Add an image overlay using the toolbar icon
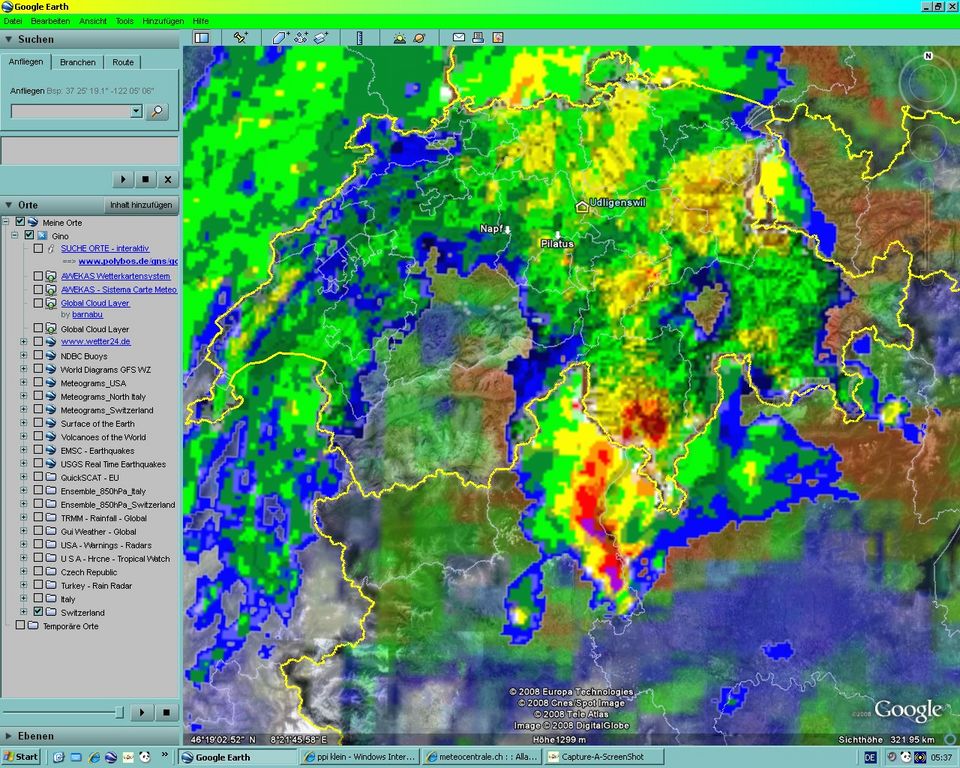Viewport: 960px width, 768px height. coord(321,38)
